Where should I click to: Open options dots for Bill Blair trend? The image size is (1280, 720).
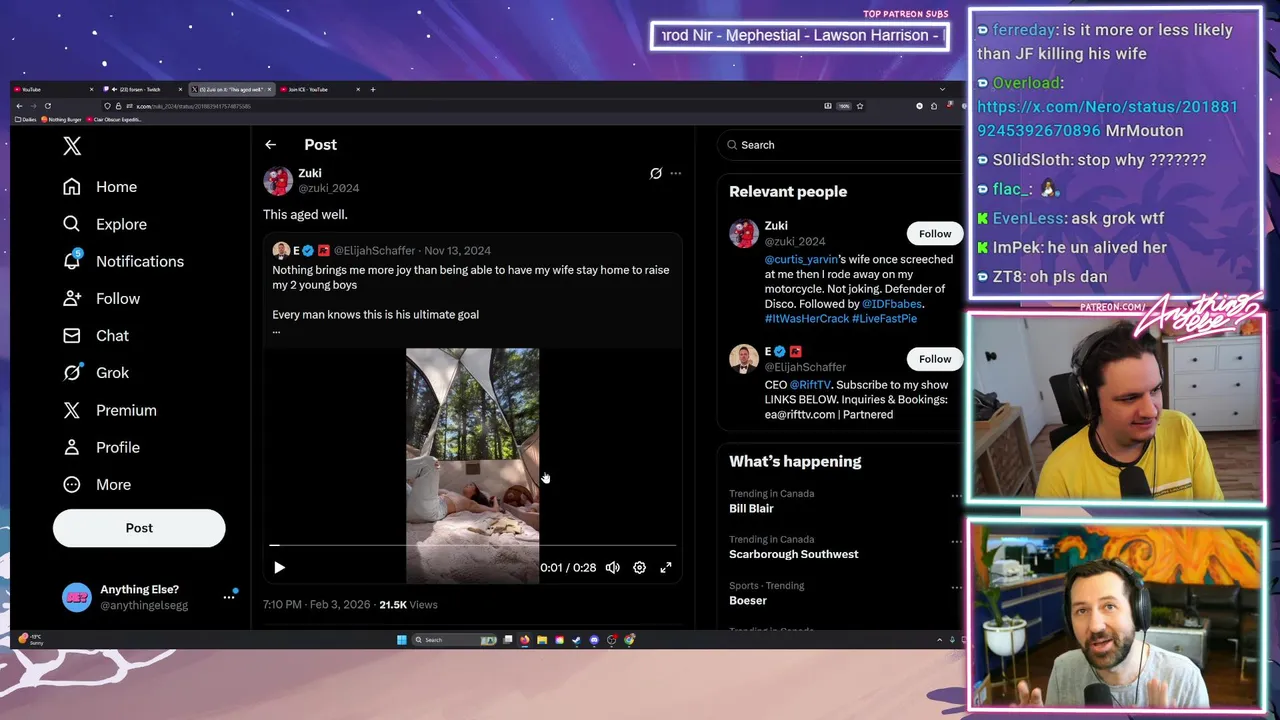pos(956,495)
